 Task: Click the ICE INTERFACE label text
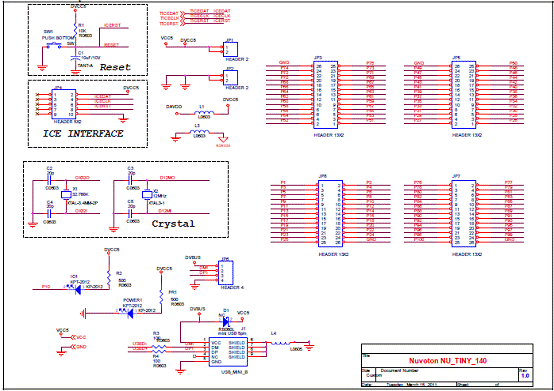83,134
